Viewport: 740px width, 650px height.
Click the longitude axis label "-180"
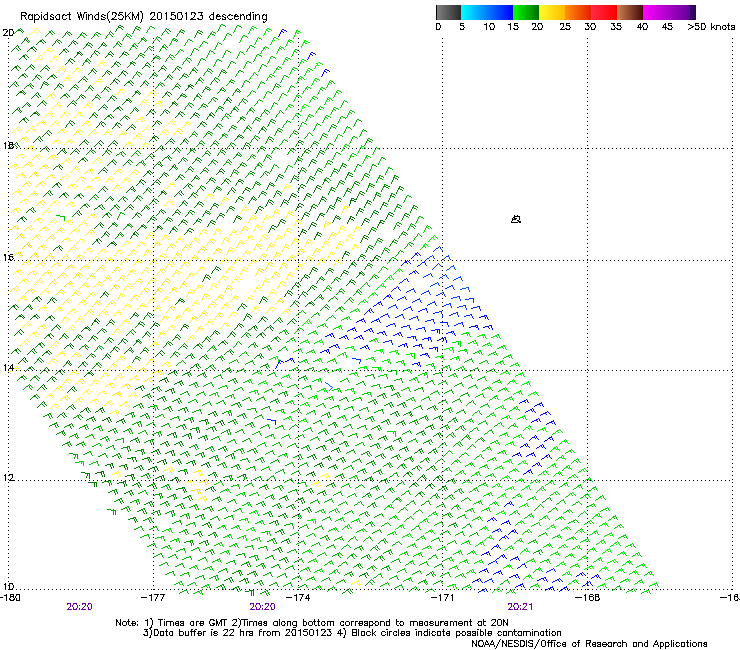pos(10,598)
